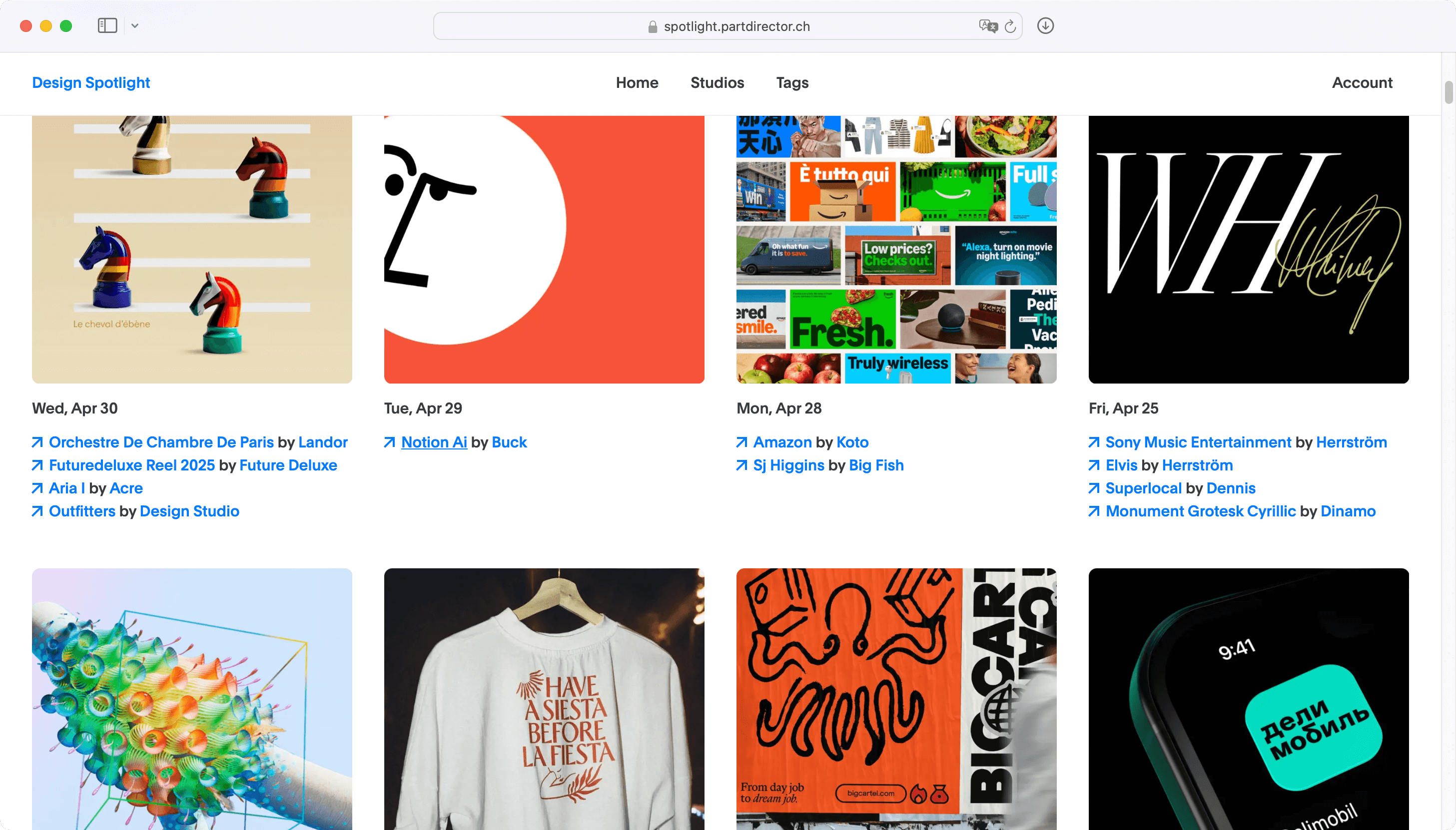This screenshot has width=1456, height=830.
Task: Open the Elvis project link
Action: (x=1121, y=465)
